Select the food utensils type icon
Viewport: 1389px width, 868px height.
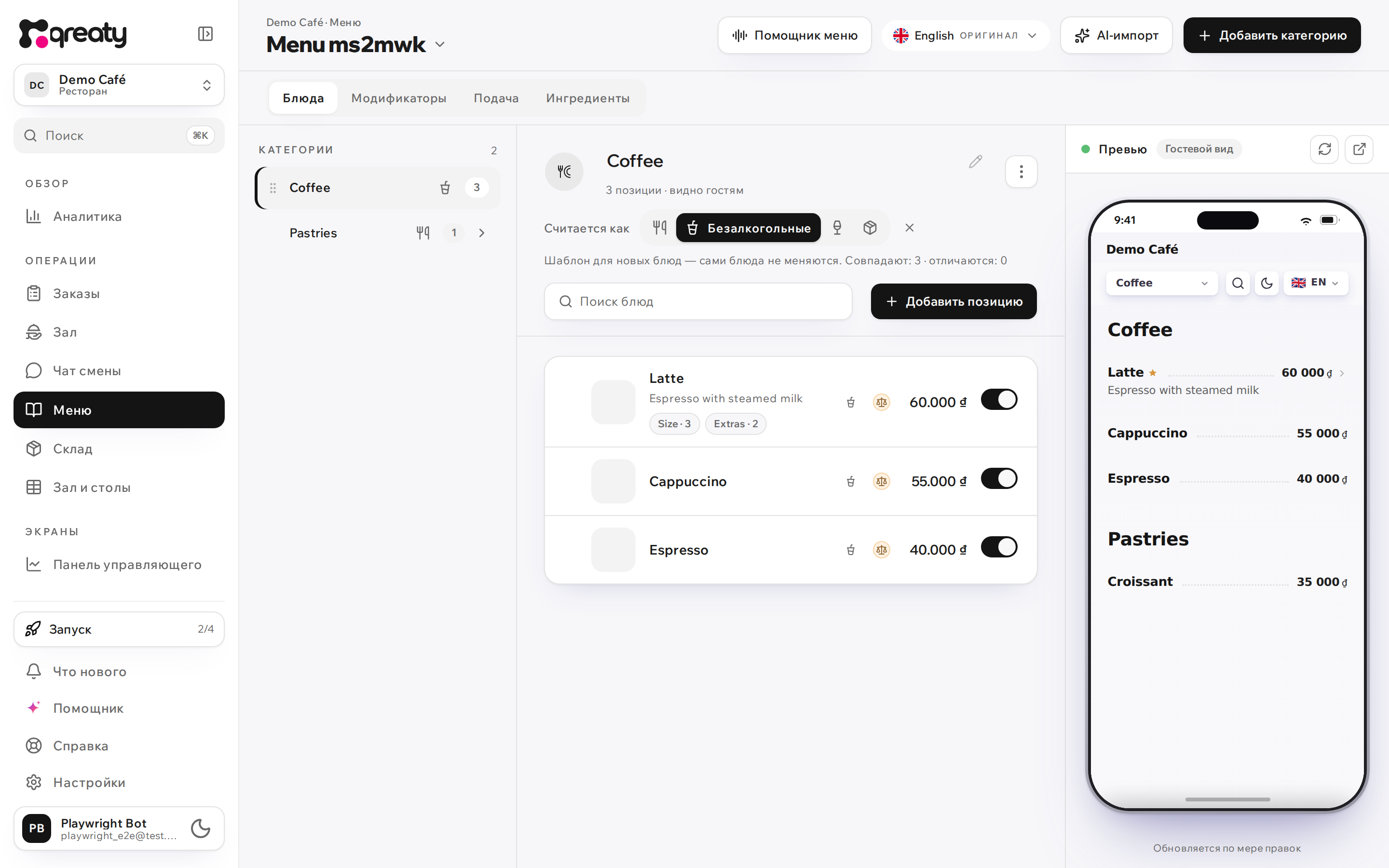click(659, 228)
